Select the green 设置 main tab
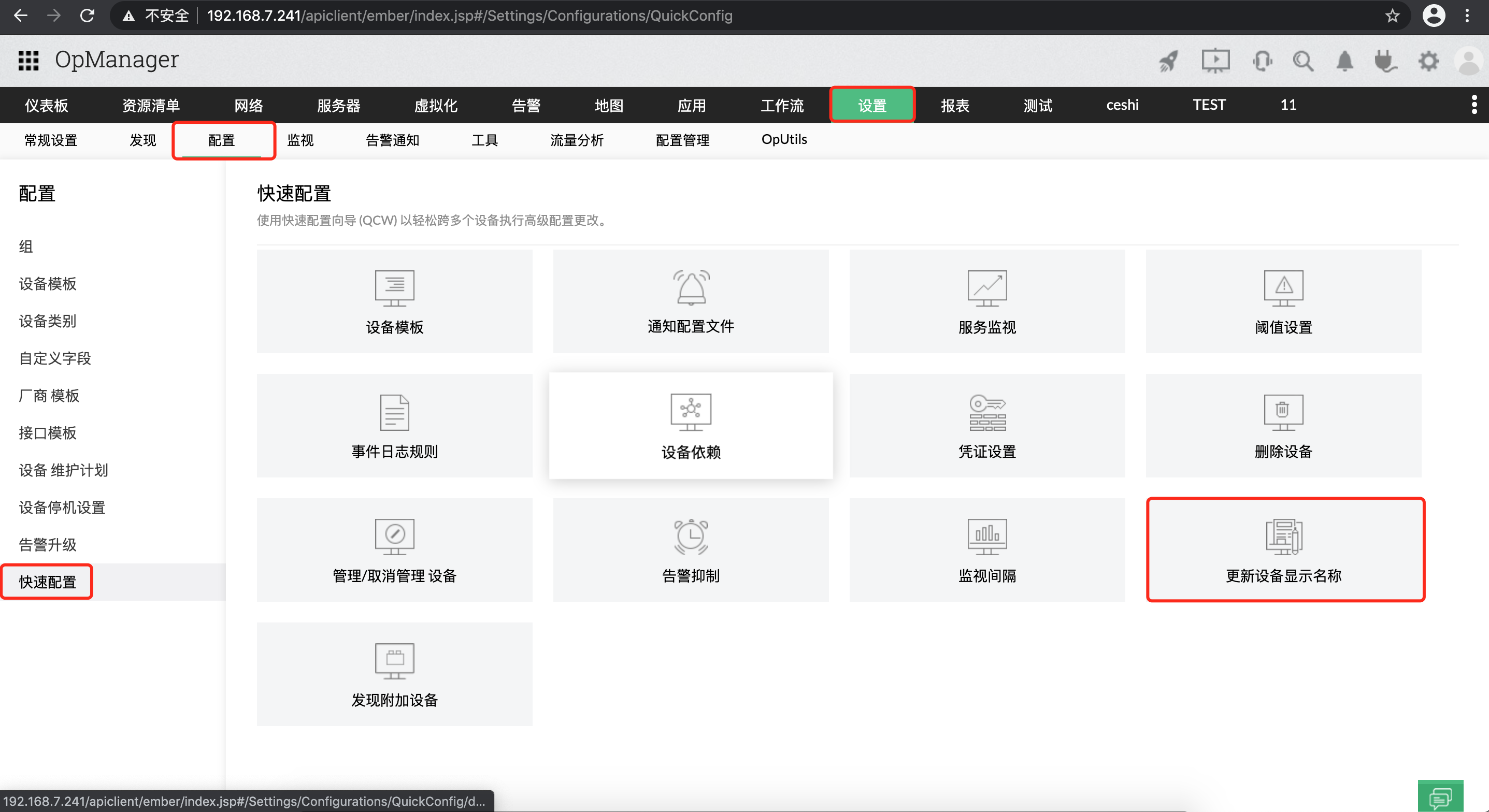Image resolution: width=1489 pixels, height=812 pixels. click(871, 105)
